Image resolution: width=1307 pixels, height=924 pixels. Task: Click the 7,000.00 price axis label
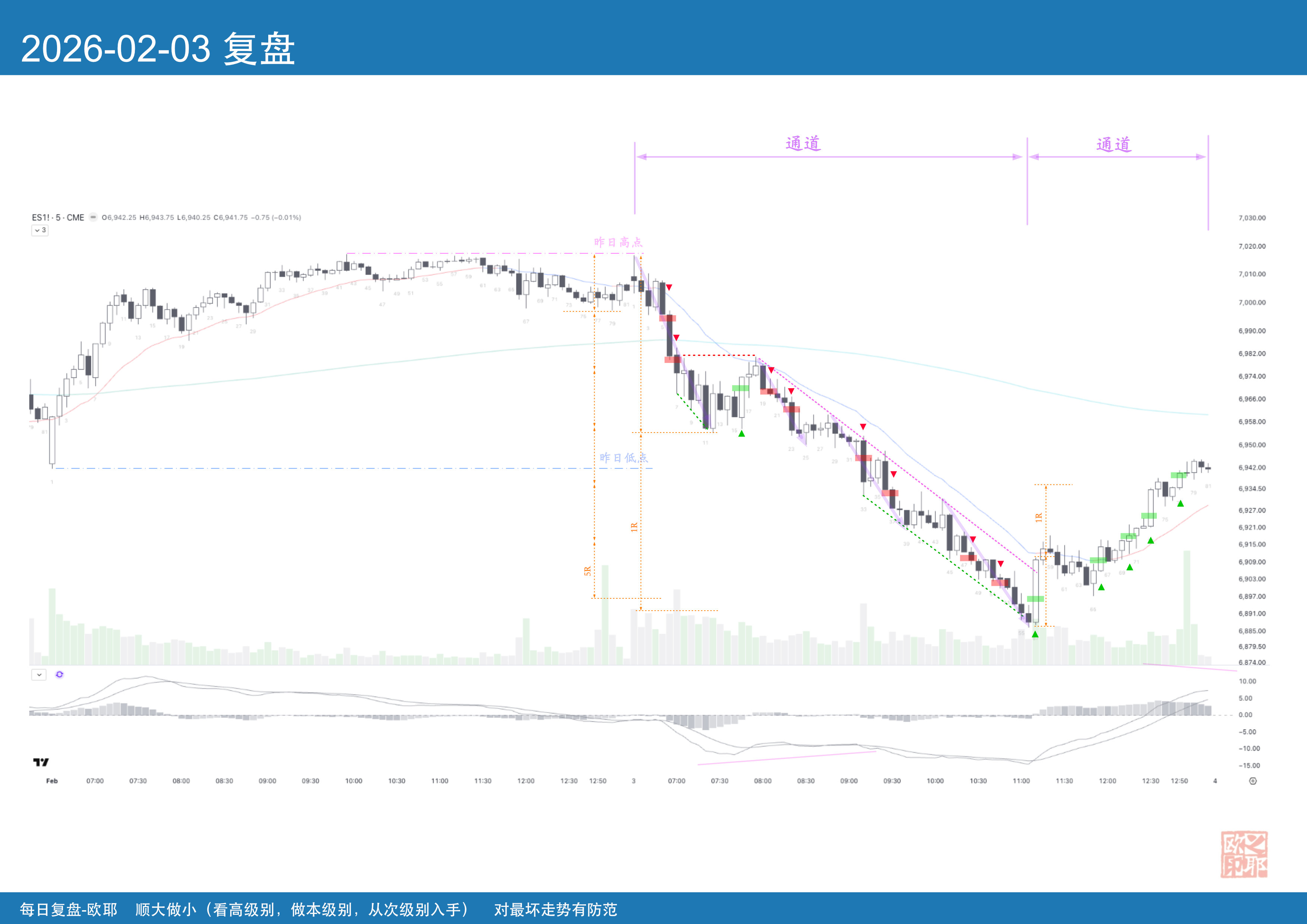1252,302
